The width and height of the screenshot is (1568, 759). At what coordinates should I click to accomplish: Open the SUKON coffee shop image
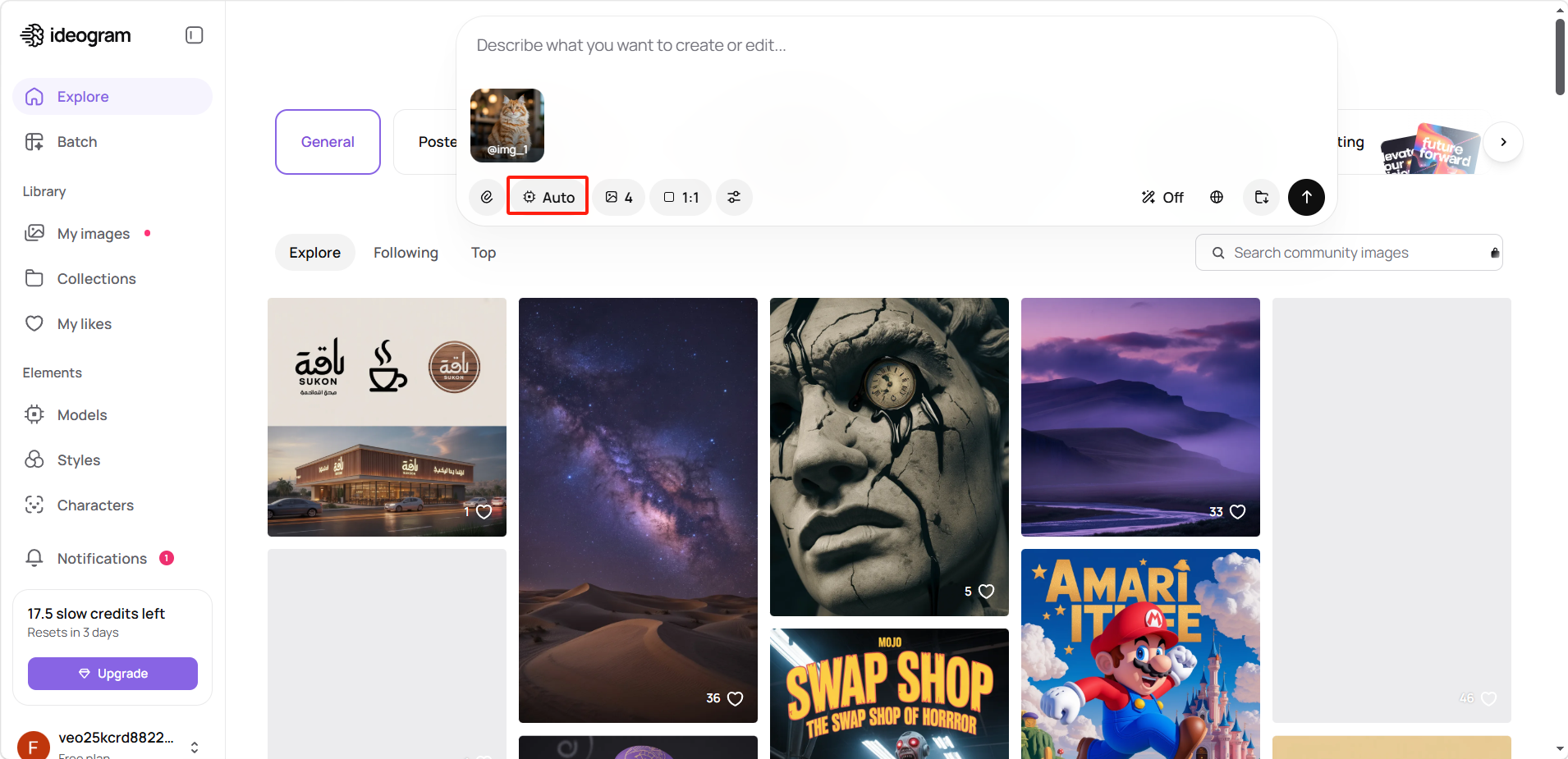pyautogui.click(x=387, y=417)
